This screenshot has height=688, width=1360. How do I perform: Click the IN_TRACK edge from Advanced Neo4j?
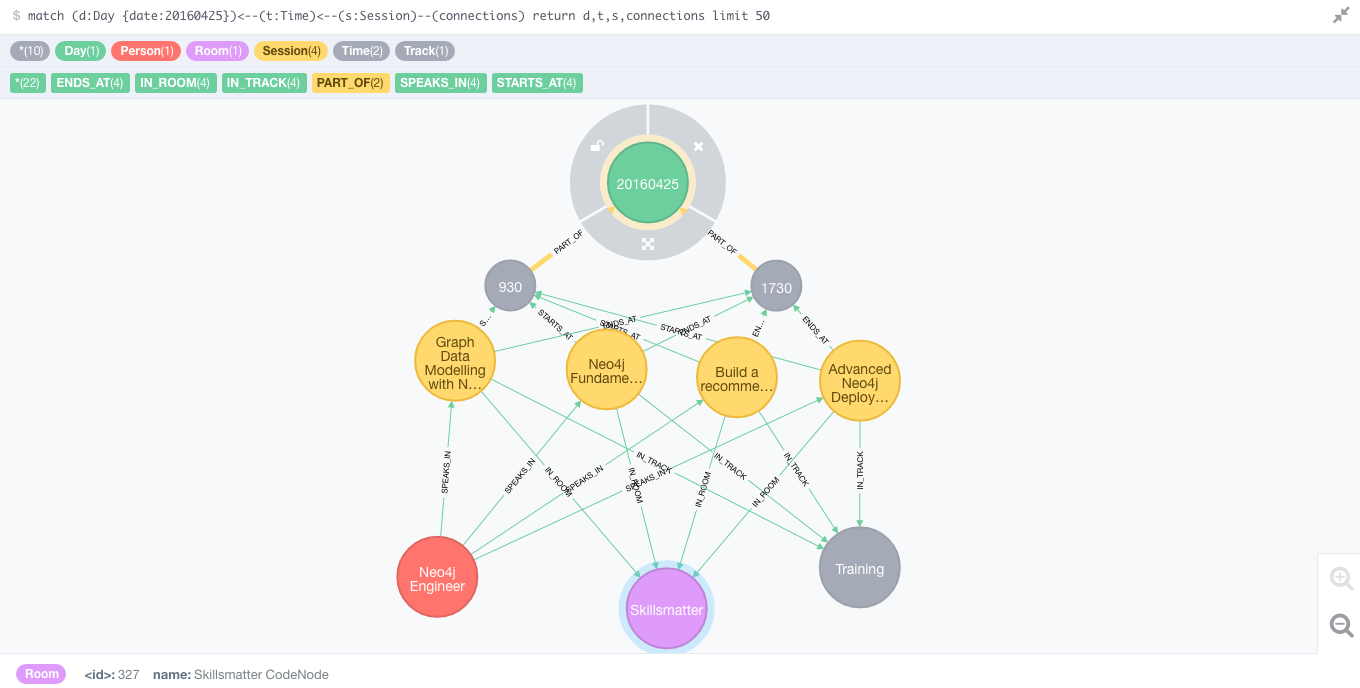click(x=860, y=470)
